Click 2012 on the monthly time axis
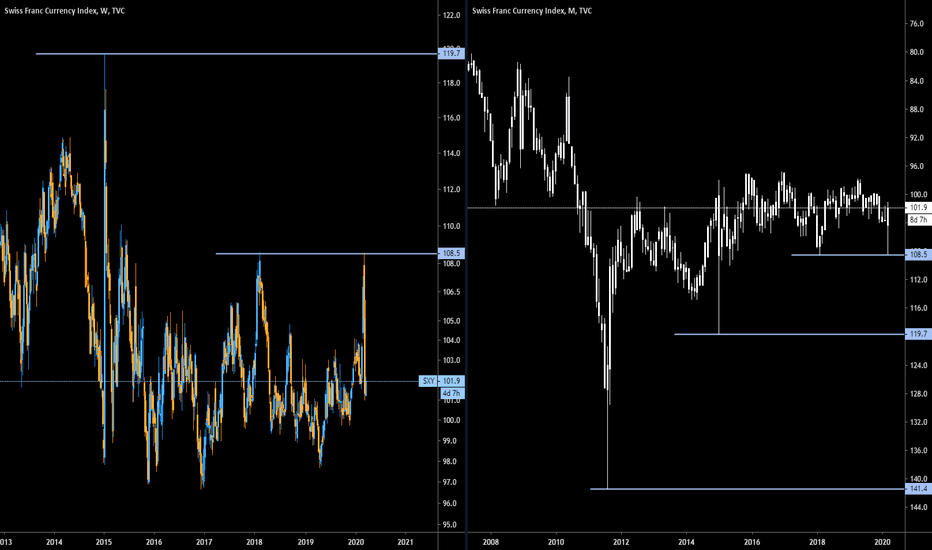This screenshot has width=932, height=550. click(x=621, y=542)
